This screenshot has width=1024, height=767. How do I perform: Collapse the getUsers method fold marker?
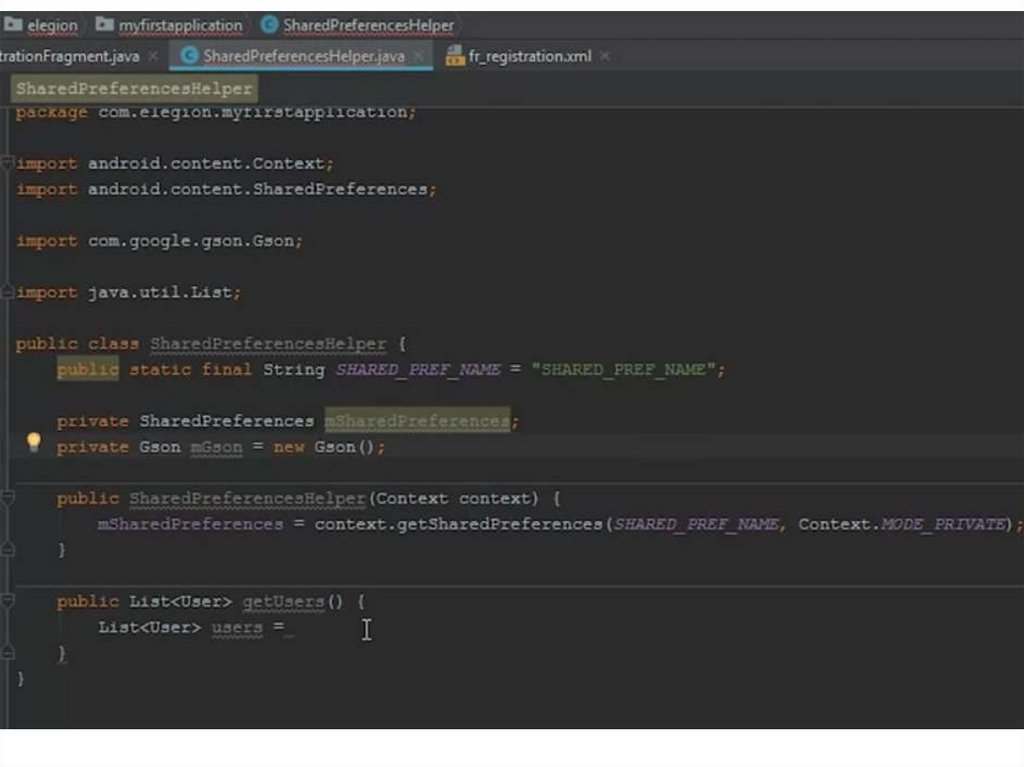(7, 601)
